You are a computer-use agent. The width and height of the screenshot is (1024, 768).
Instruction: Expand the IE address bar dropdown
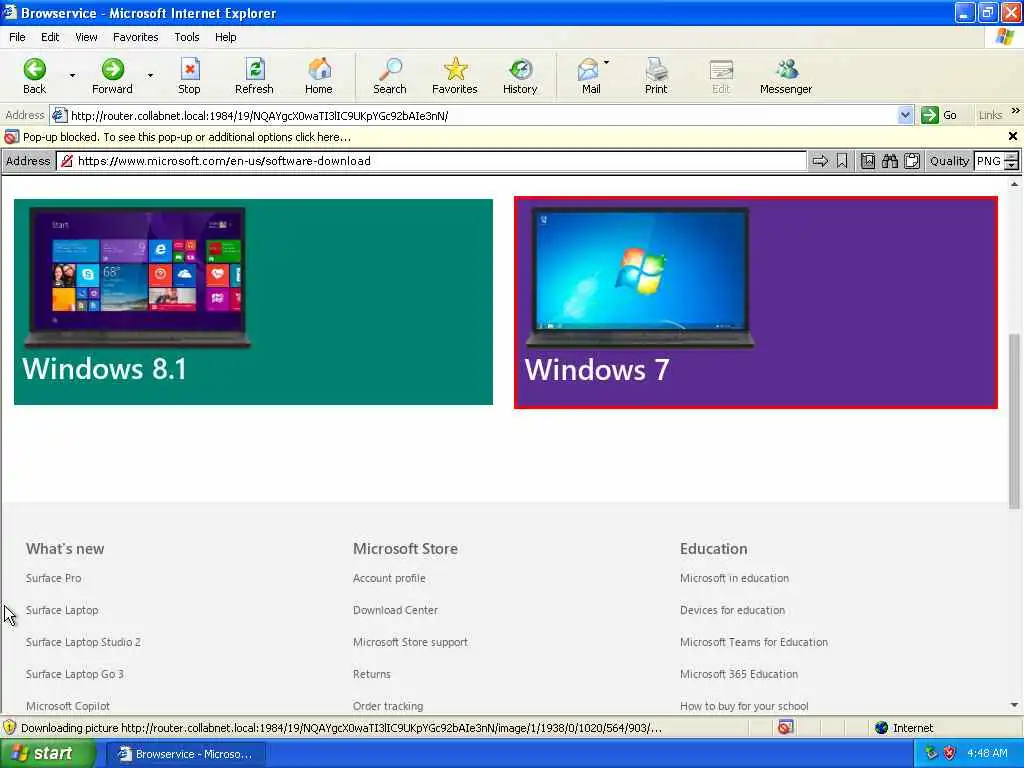click(x=905, y=116)
